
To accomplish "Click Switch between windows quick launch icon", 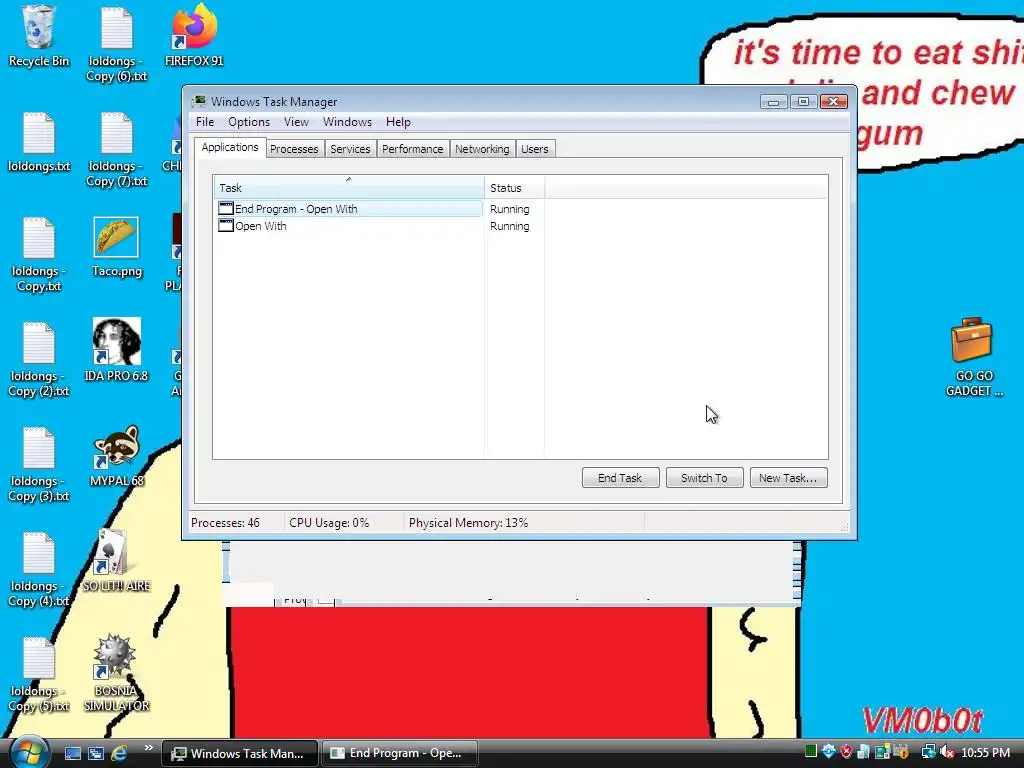I will pyautogui.click(x=96, y=753).
